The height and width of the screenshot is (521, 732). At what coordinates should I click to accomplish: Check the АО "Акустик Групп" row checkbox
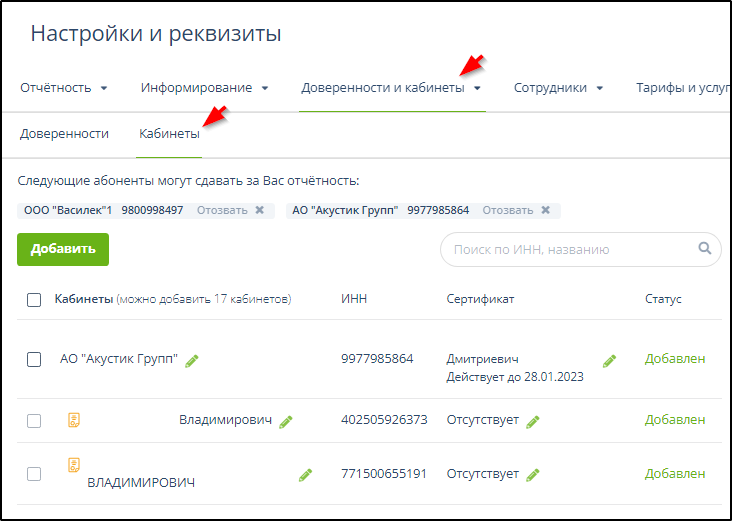pyautogui.click(x=34, y=360)
